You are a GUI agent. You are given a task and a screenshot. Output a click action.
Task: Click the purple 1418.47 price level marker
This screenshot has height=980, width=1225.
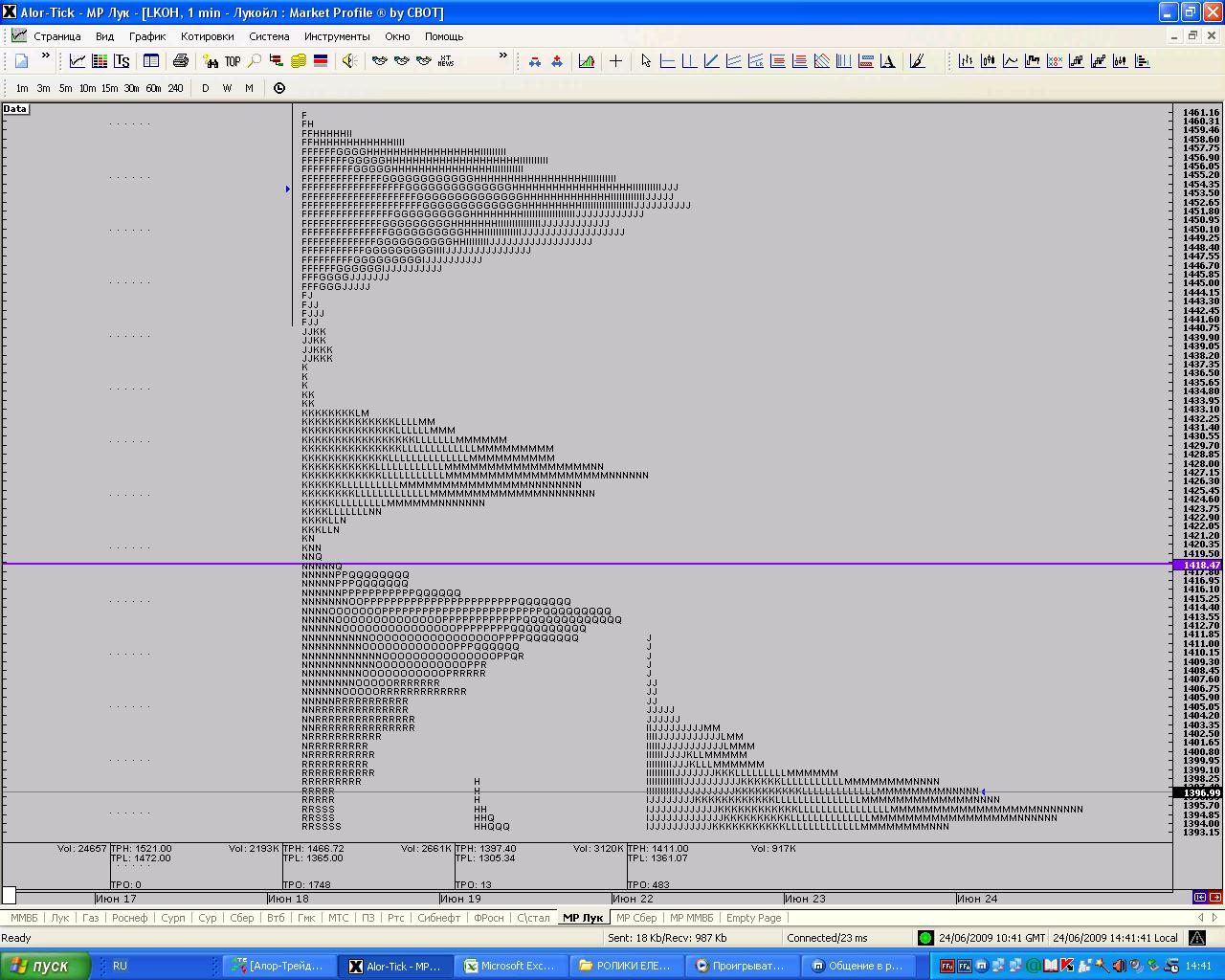[x=1197, y=566]
